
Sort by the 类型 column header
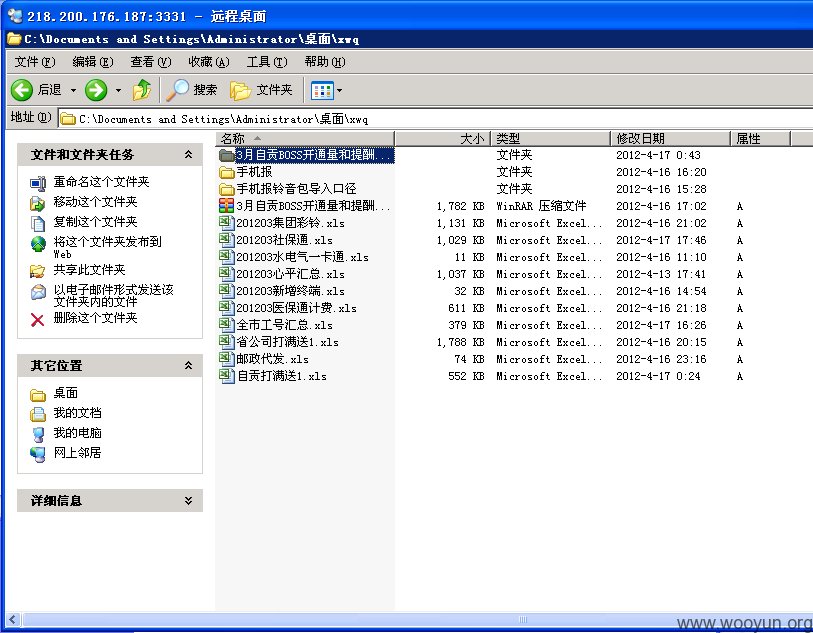(x=551, y=138)
